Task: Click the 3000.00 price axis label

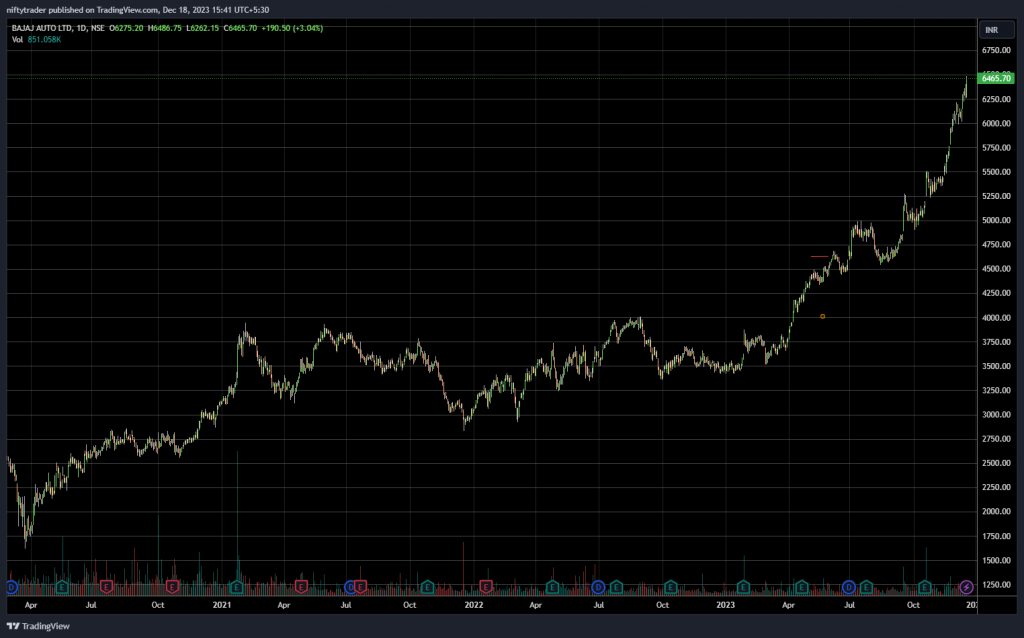Action: pos(996,415)
